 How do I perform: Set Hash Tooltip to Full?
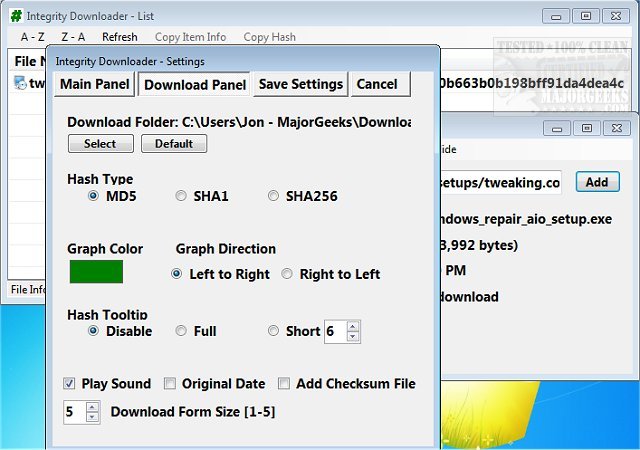click(x=181, y=331)
